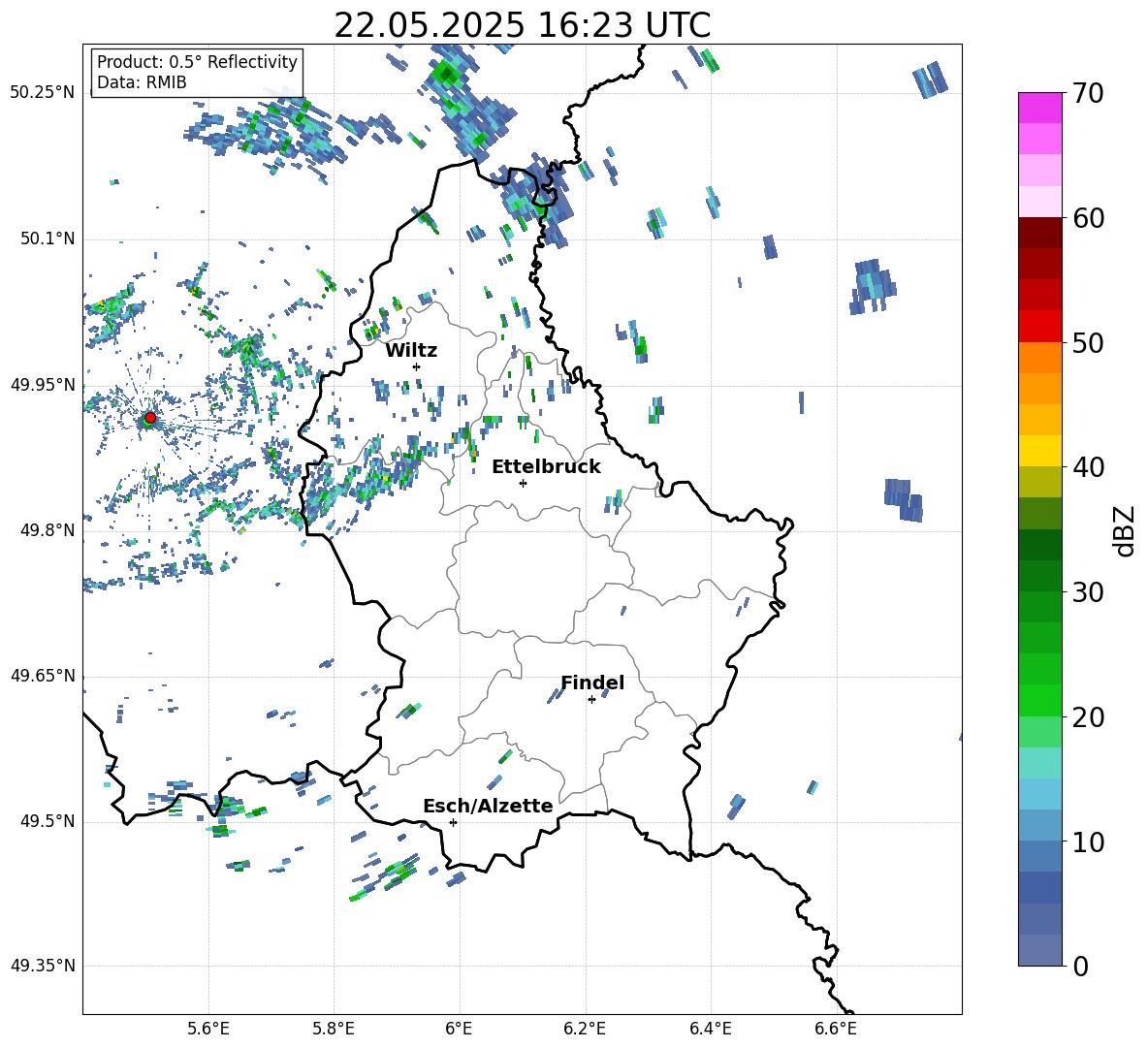
Task: Click the 49.95°N latitude label
Action: [x=43, y=384]
